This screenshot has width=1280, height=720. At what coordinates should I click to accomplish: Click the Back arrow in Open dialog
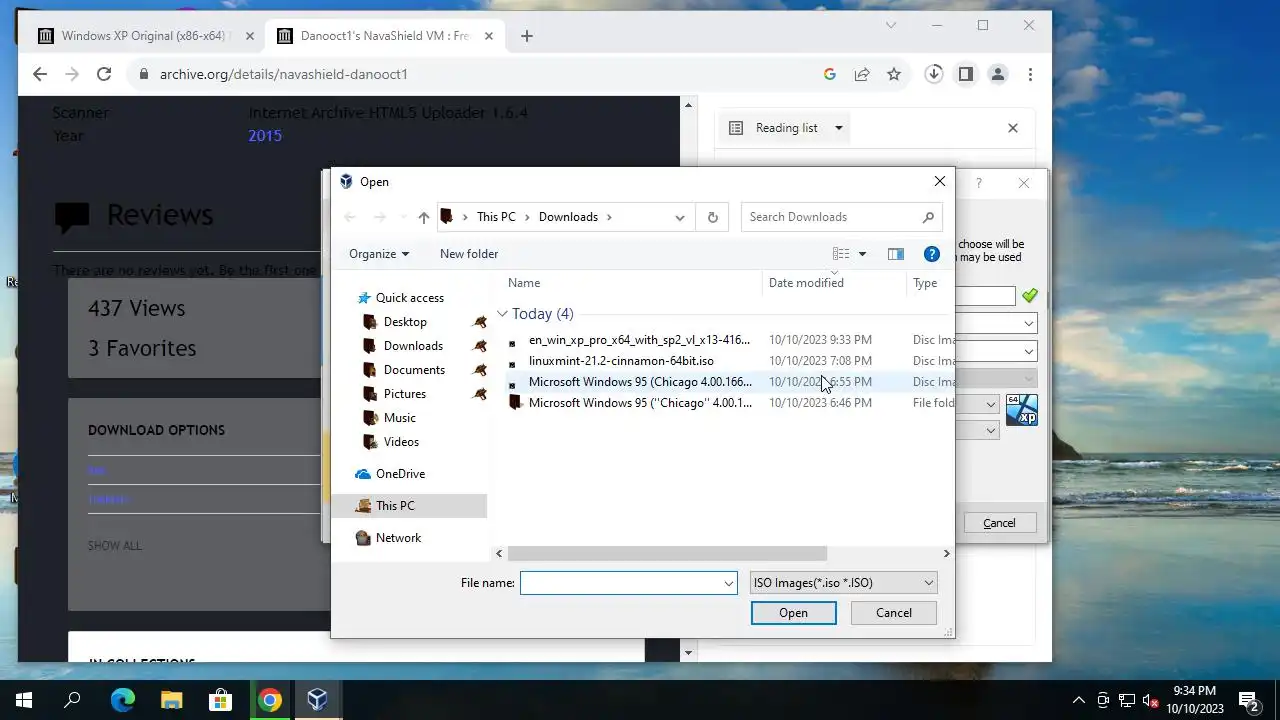coord(350,217)
